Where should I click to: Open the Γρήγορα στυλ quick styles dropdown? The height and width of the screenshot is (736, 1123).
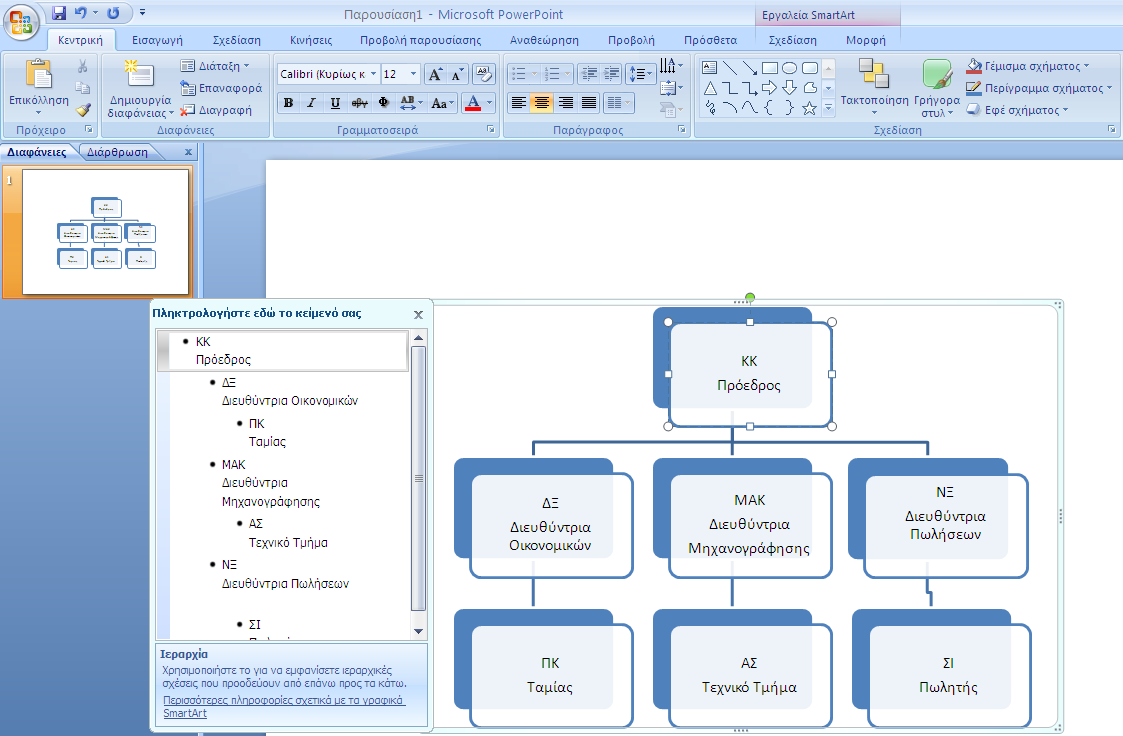(937, 88)
